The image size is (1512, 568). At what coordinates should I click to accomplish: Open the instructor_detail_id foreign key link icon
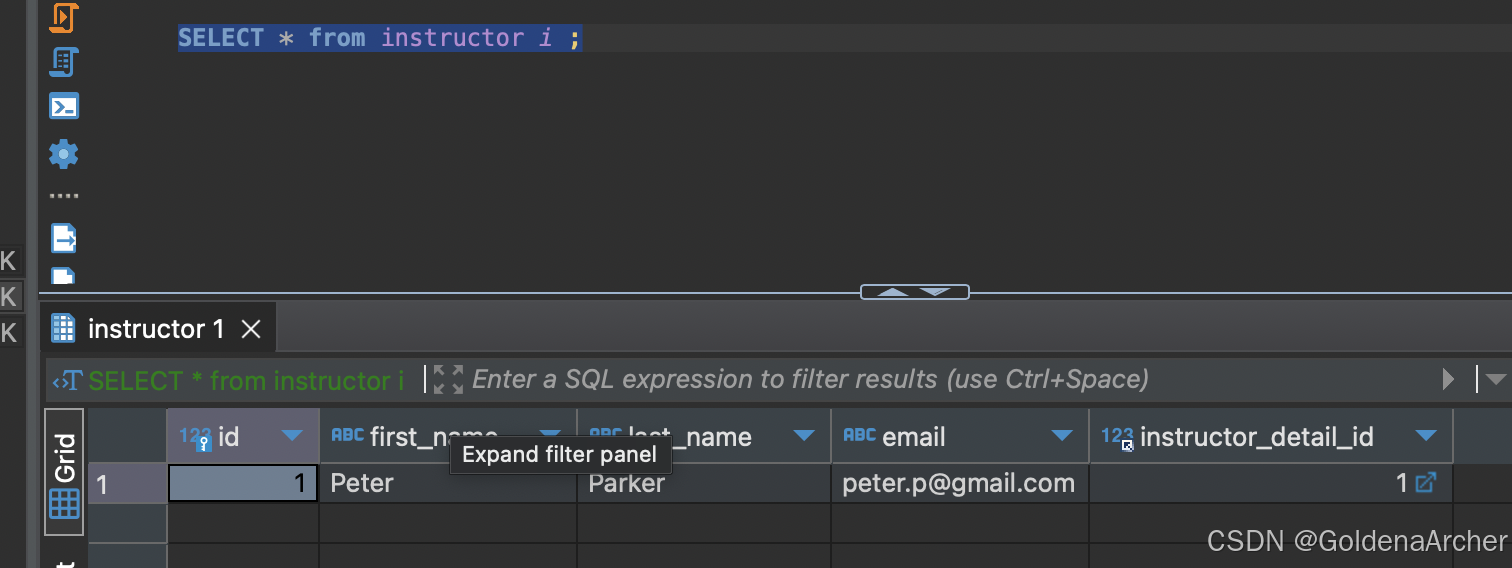(1427, 483)
